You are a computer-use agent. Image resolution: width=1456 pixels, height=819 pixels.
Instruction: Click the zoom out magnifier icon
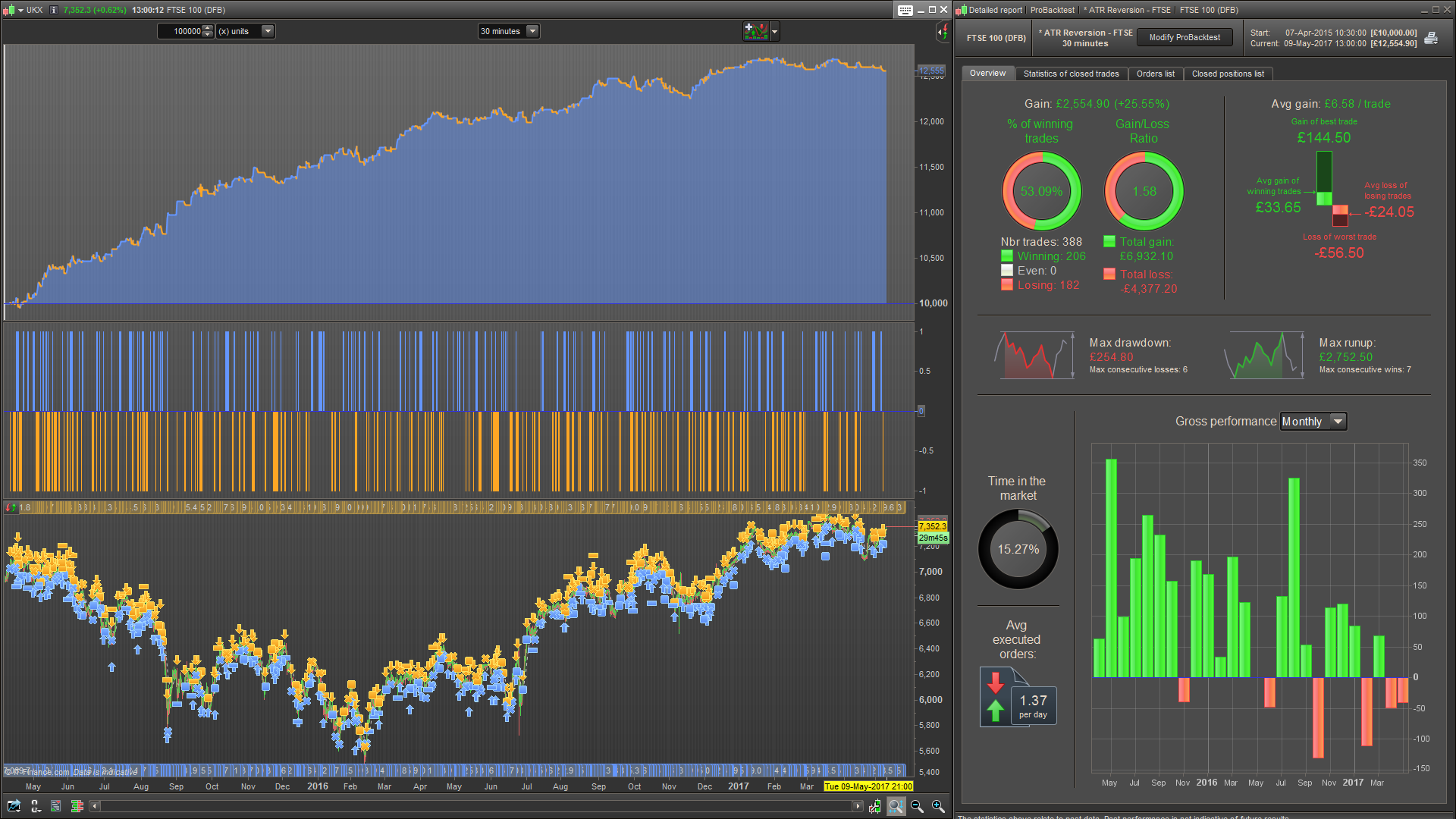(917, 806)
